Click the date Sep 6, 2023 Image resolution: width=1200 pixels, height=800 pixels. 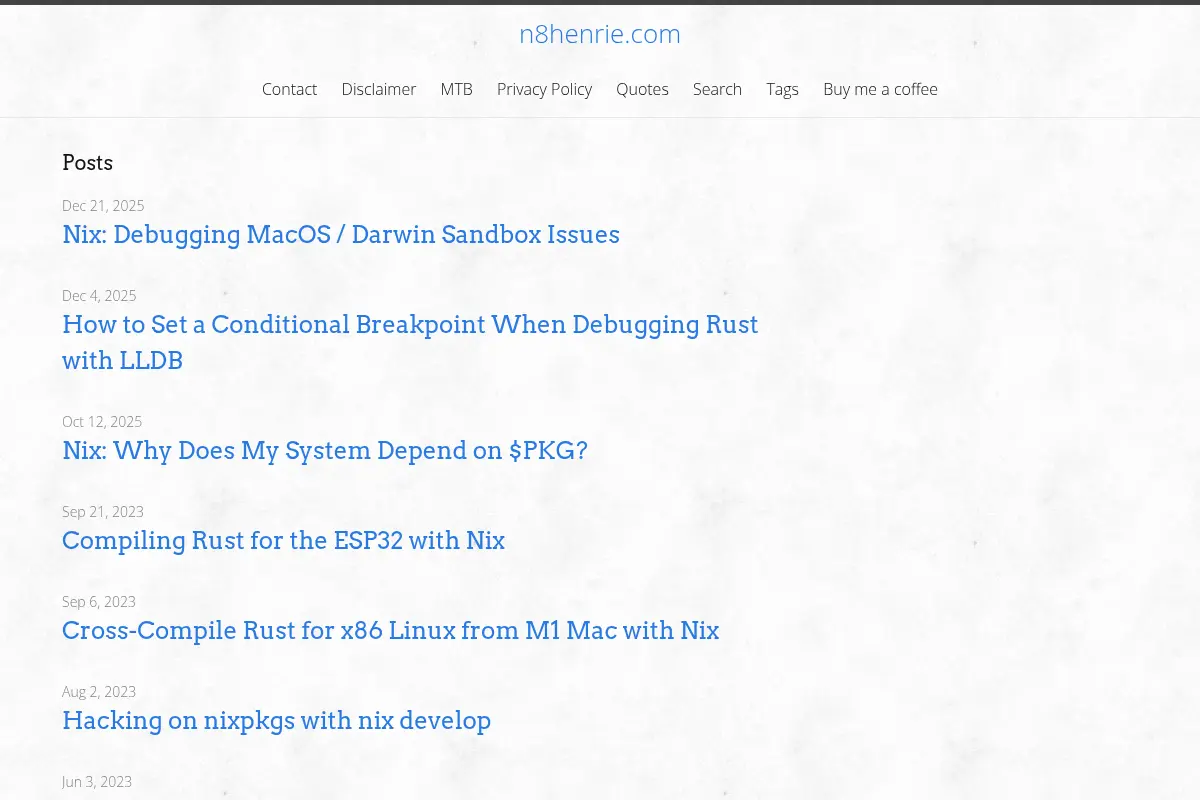[99, 602]
